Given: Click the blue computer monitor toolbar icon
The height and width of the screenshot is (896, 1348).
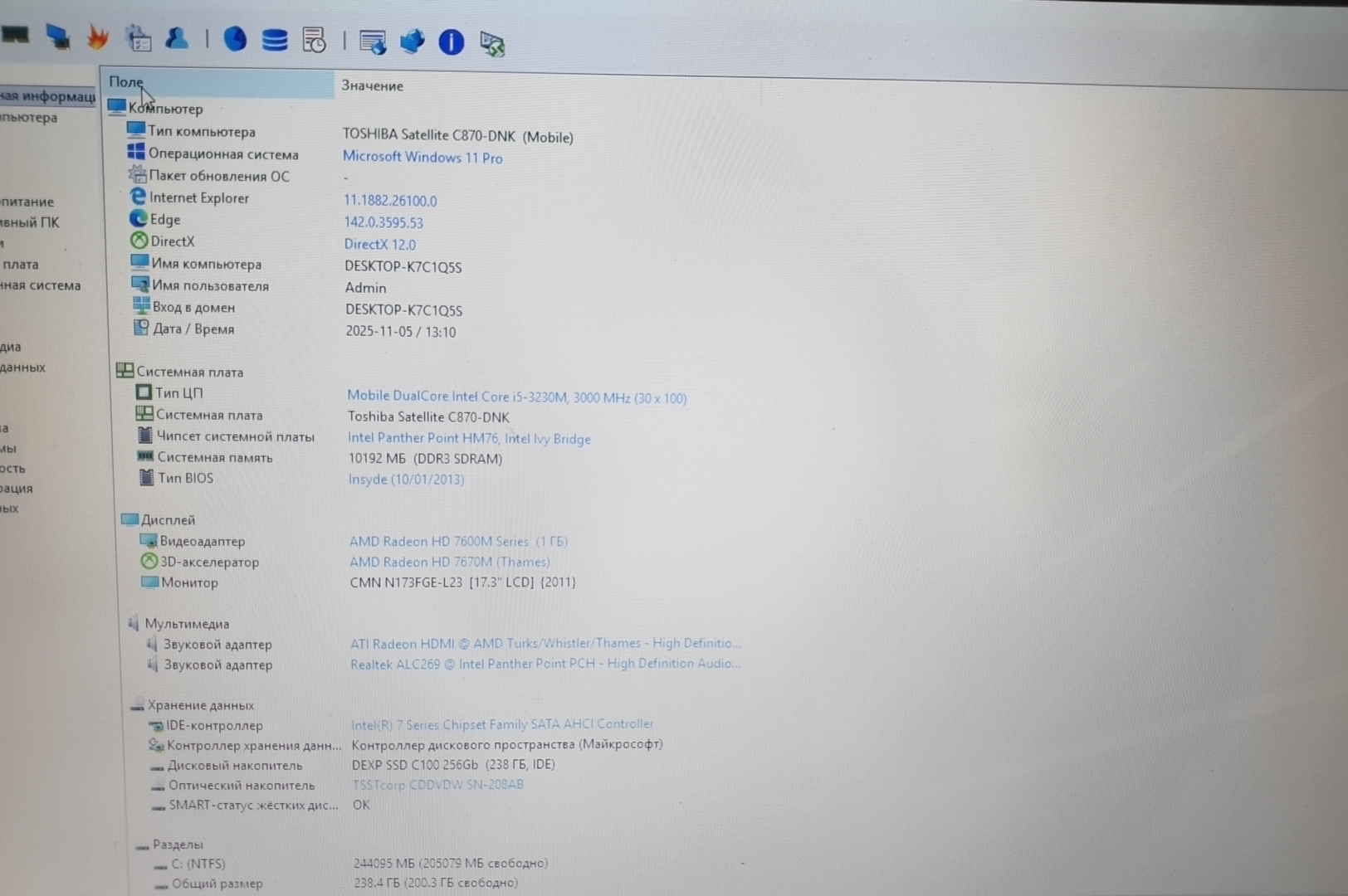Looking at the screenshot, I should [58, 37].
